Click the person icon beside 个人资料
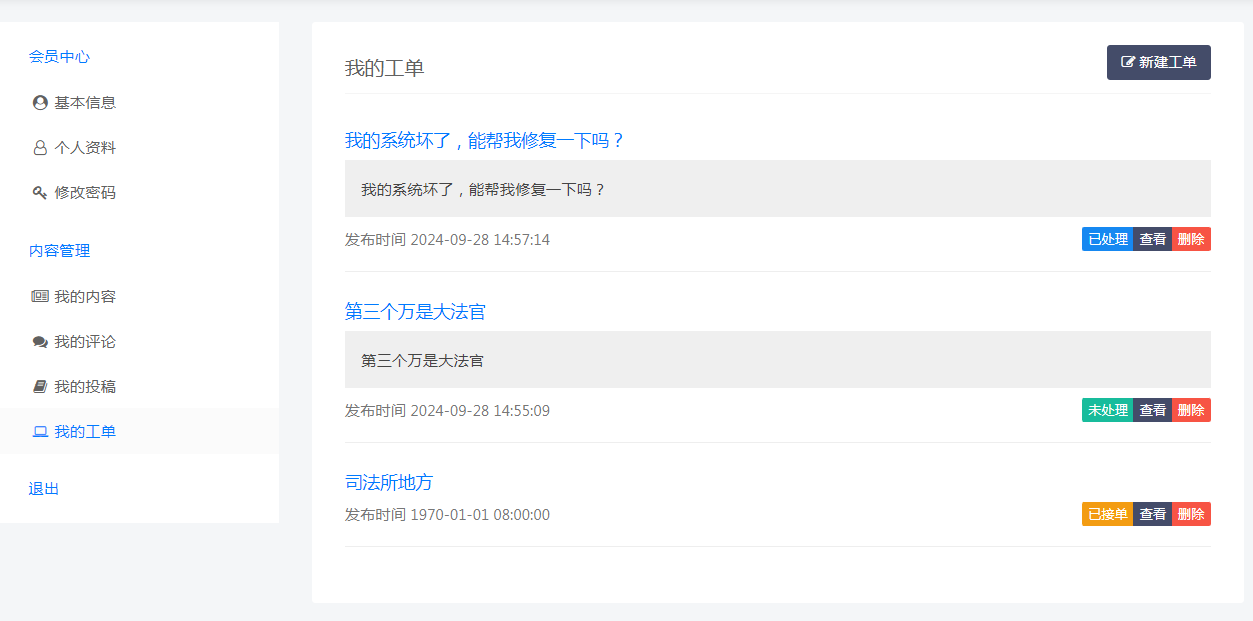 point(40,148)
